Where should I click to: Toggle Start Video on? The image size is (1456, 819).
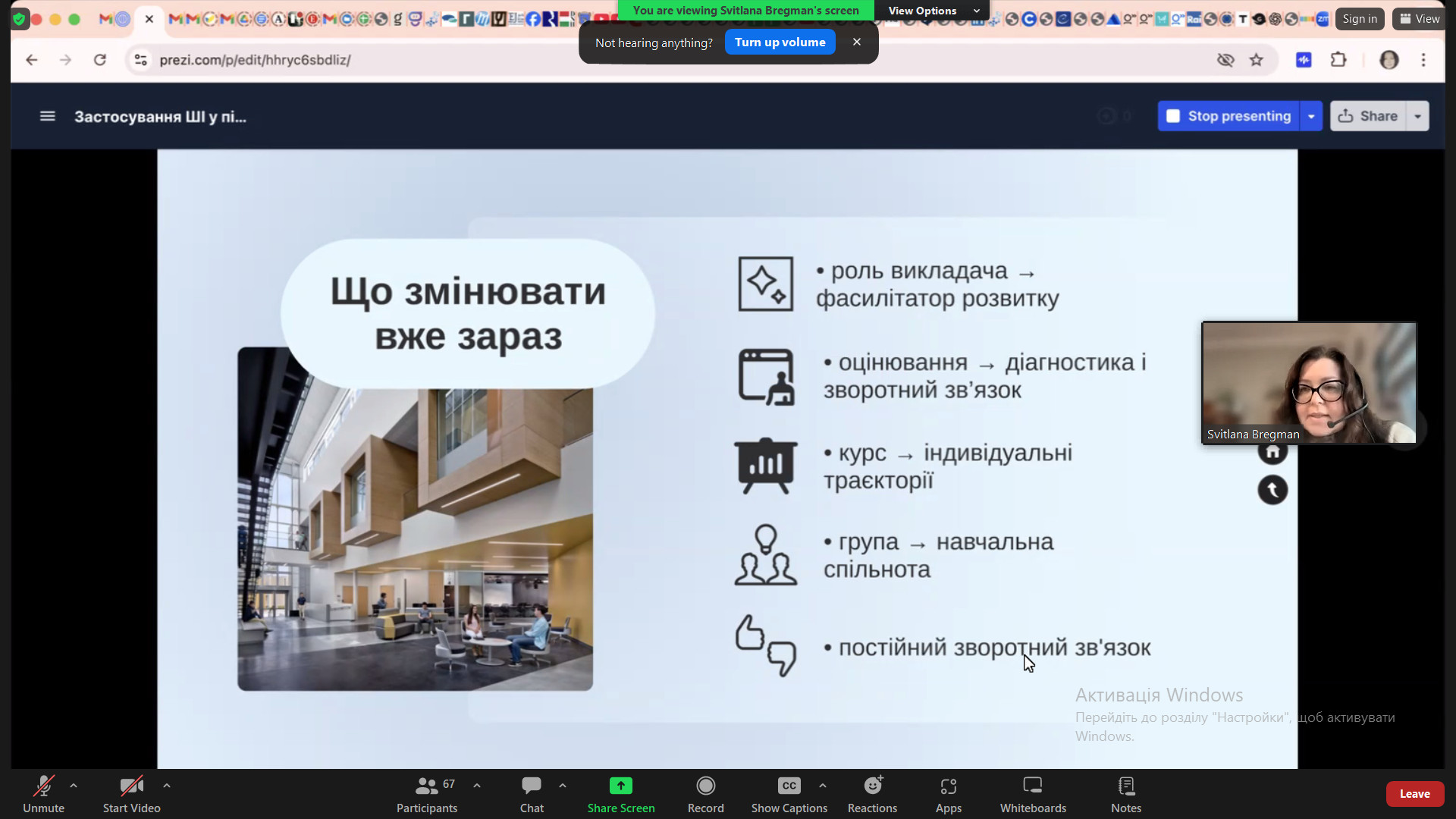coord(131,793)
